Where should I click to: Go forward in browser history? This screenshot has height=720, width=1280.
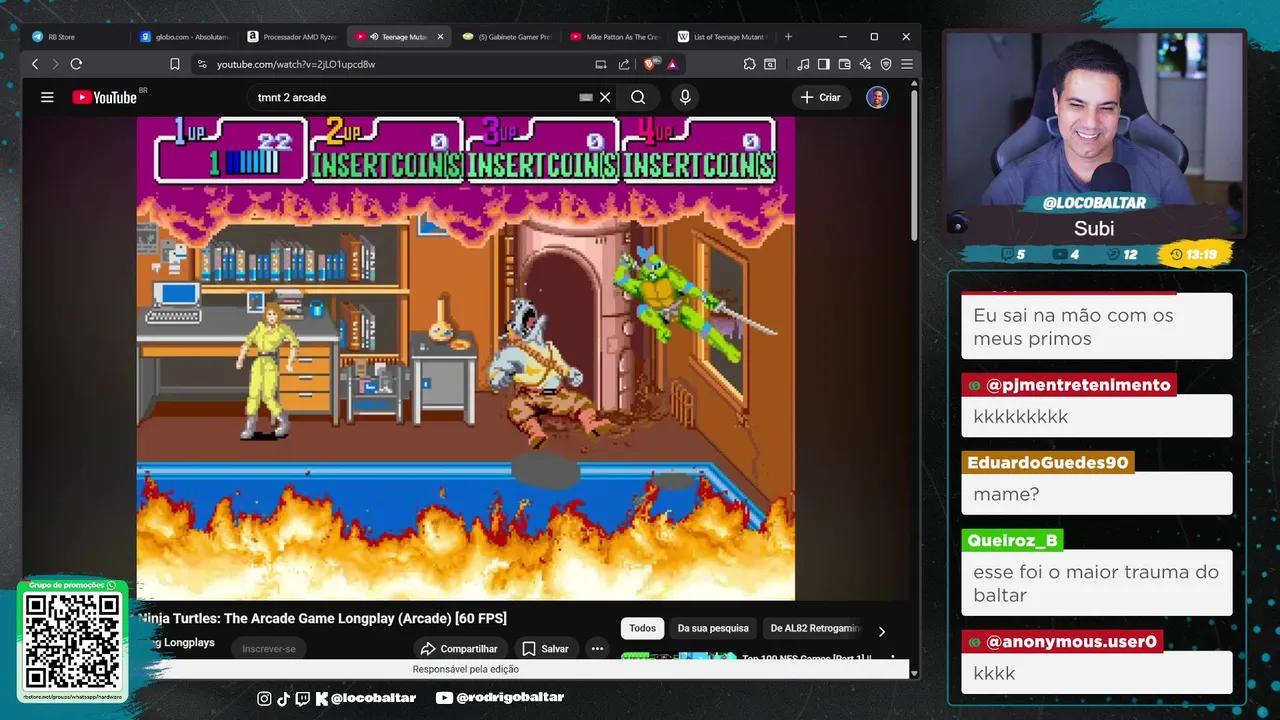(x=55, y=64)
